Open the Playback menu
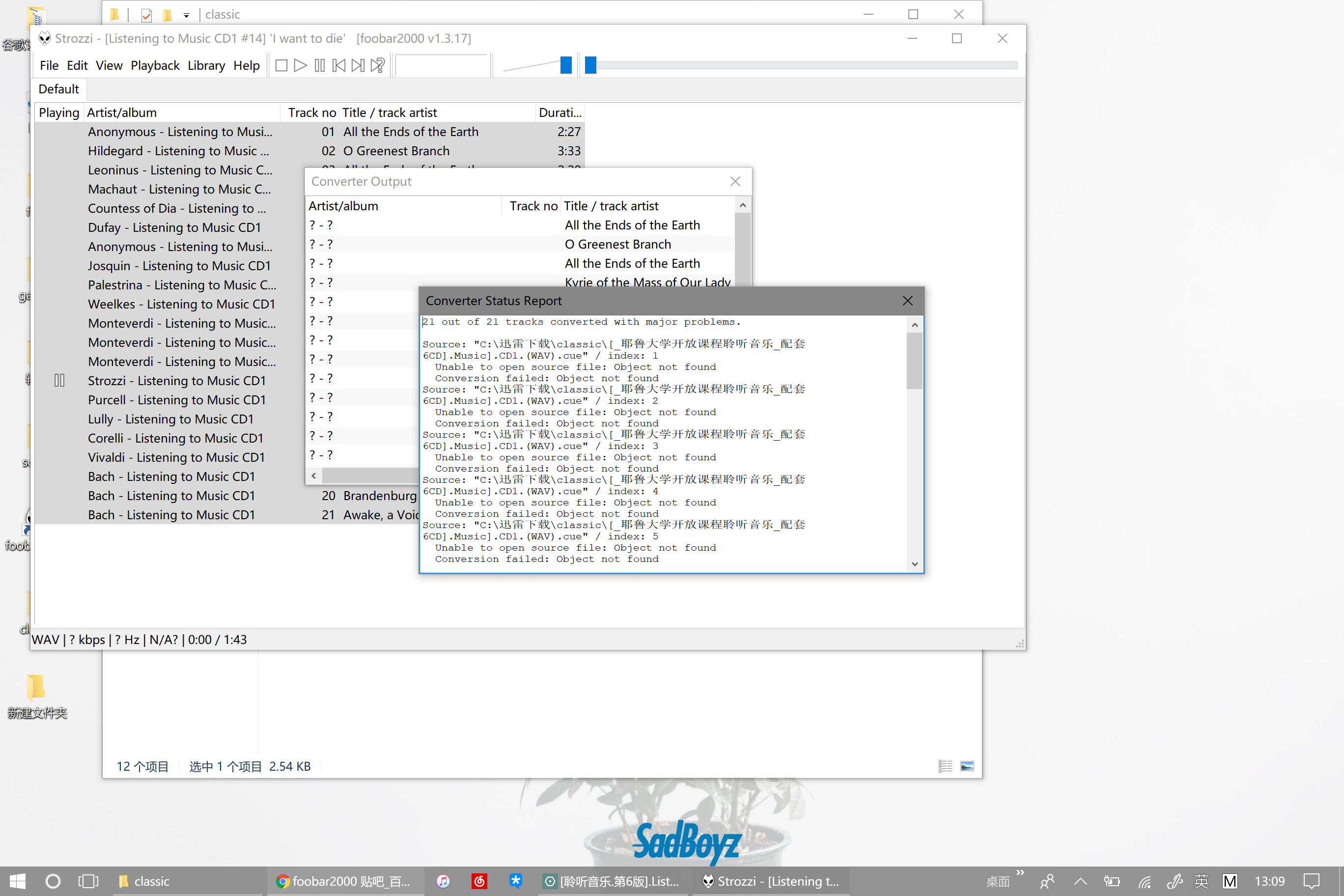Screen dimensions: 1344x896 point(155,65)
